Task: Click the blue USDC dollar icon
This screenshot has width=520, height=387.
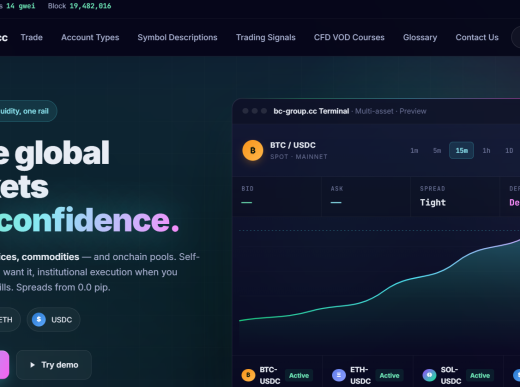Action: (39, 320)
